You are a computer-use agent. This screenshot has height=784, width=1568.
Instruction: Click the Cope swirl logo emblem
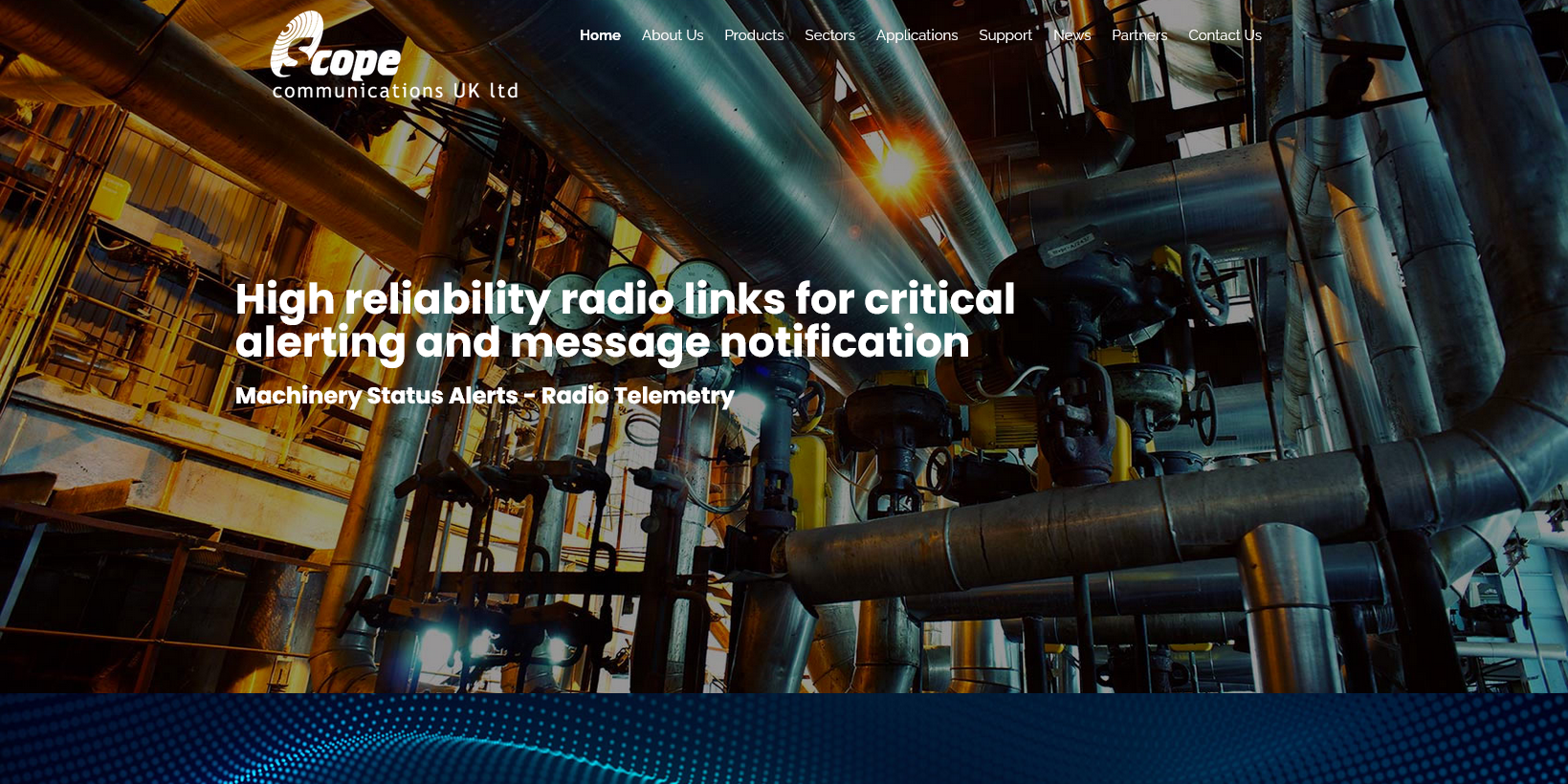click(297, 43)
